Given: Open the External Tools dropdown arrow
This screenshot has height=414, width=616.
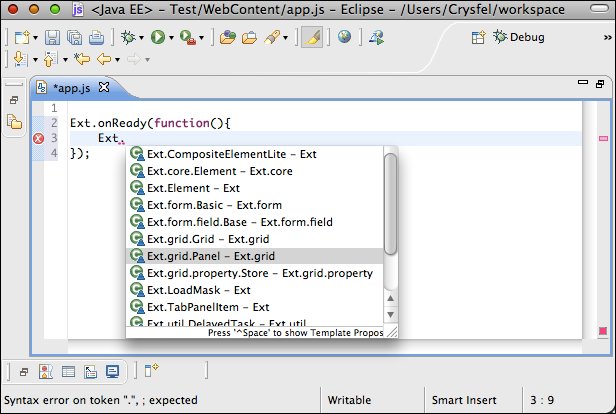Looking at the screenshot, I should (x=202, y=38).
